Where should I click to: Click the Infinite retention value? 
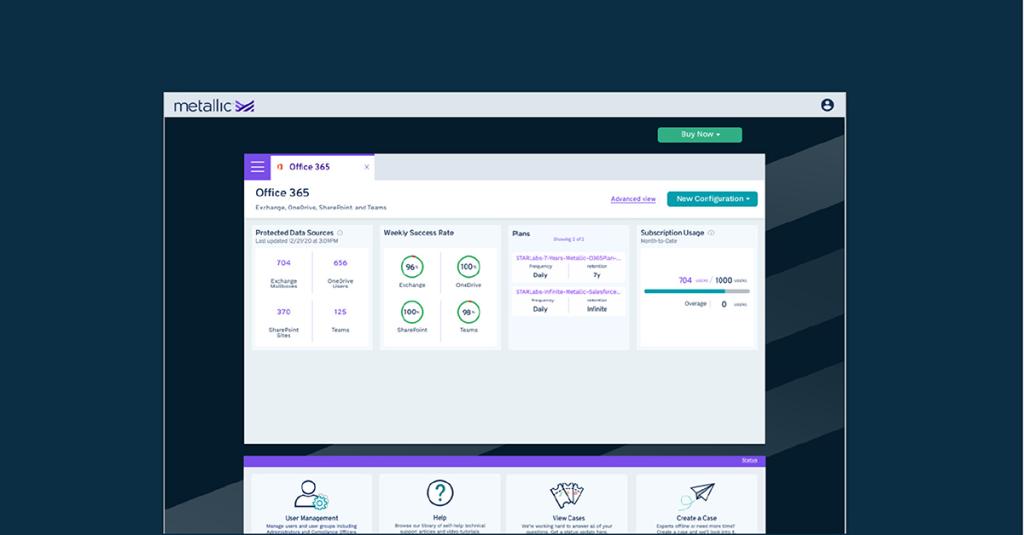[x=596, y=309]
